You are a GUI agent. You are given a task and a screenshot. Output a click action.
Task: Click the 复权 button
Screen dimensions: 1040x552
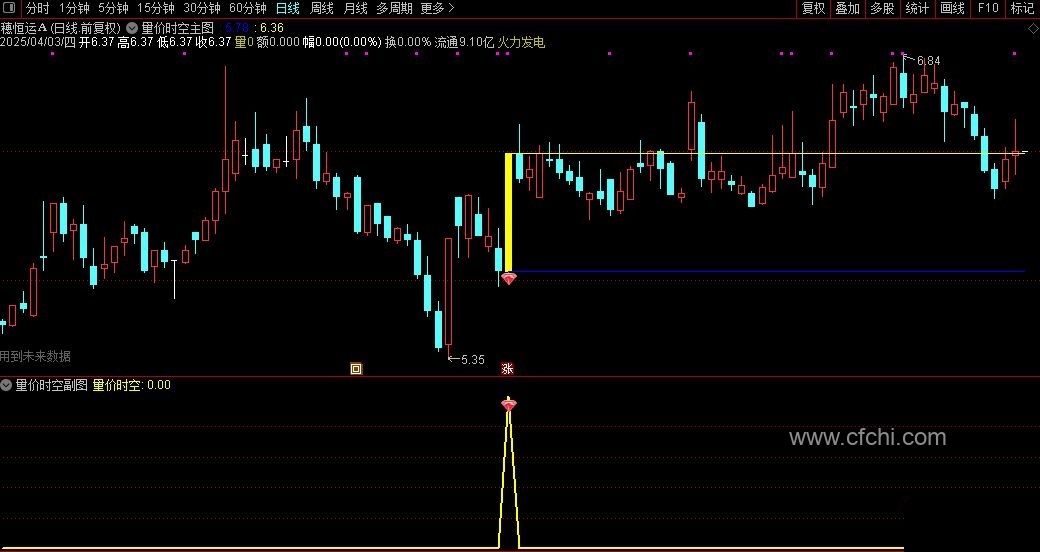pyautogui.click(x=813, y=8)
